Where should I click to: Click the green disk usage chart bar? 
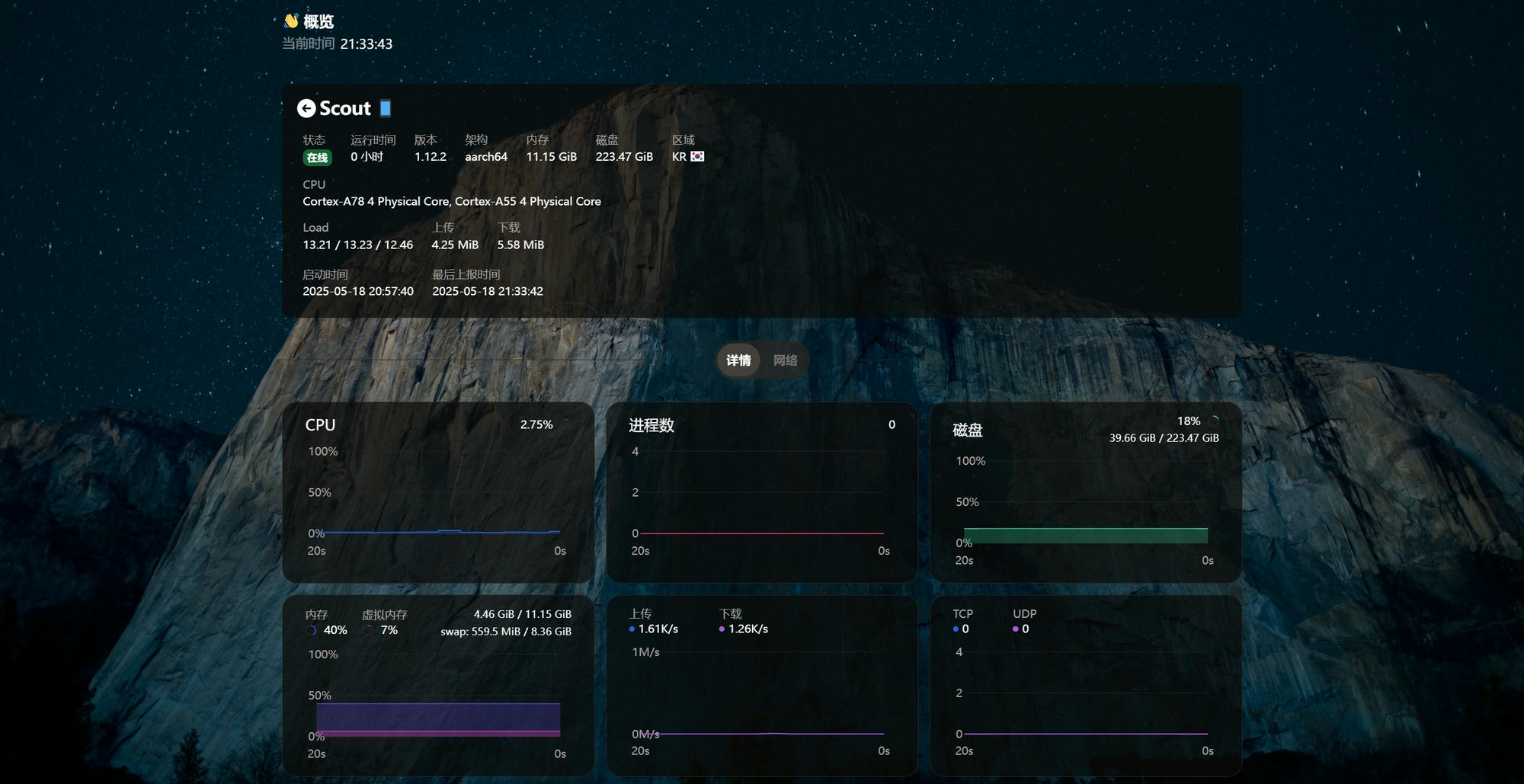click(1085, 536)
